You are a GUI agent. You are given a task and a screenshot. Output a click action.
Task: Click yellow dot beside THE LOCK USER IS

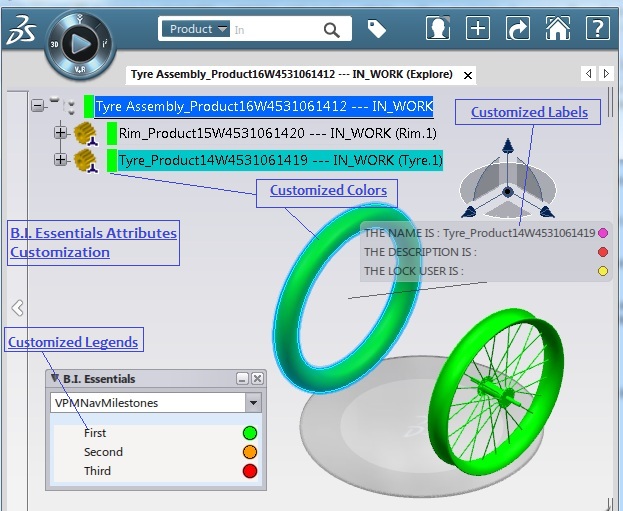tap(603, 271)
